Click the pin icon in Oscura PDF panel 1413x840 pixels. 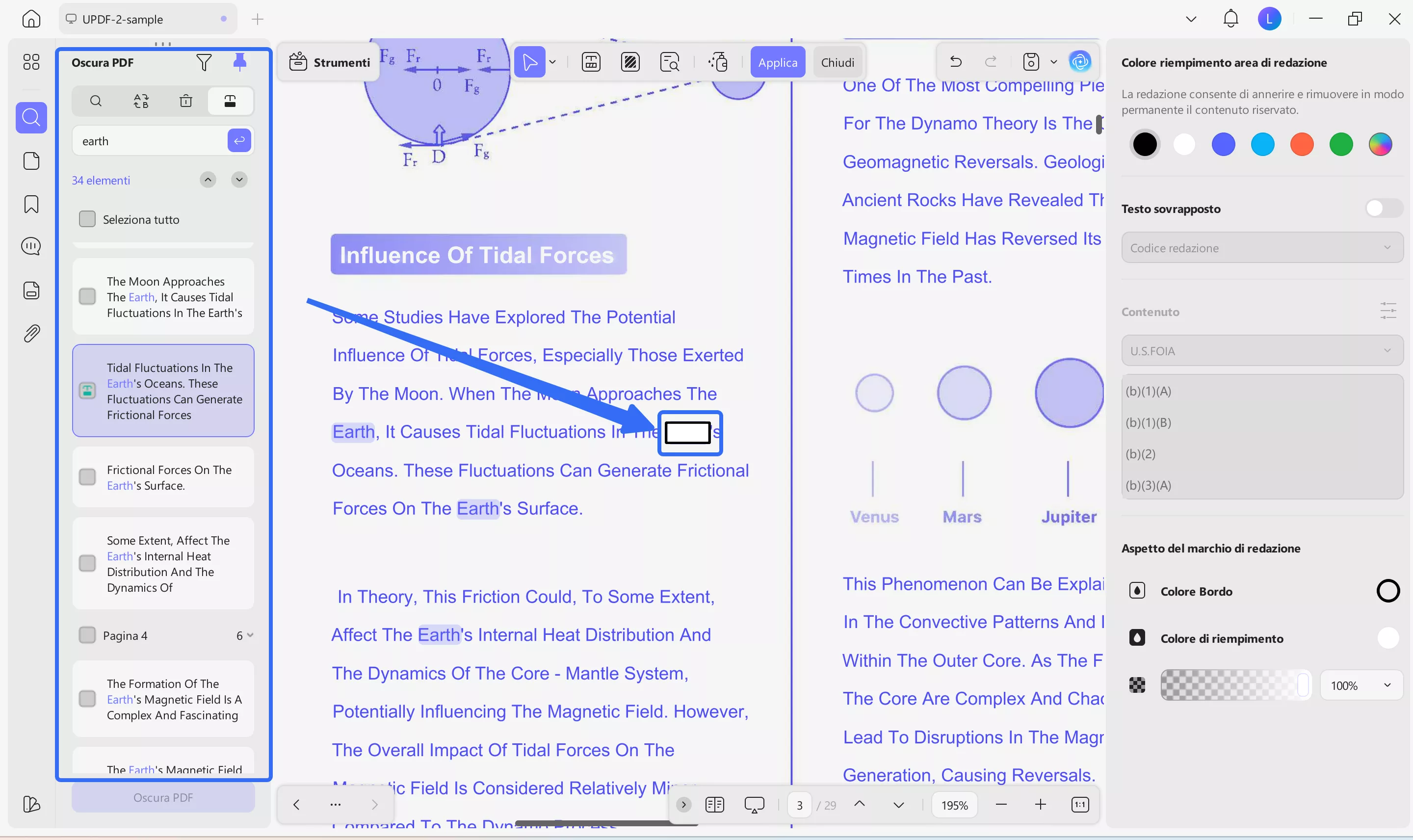tap(239, 62)
